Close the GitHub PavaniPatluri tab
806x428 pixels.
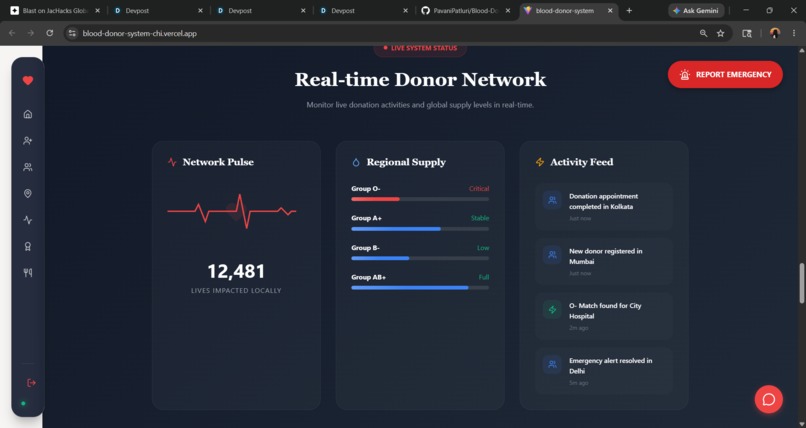[x=508, y=10]
